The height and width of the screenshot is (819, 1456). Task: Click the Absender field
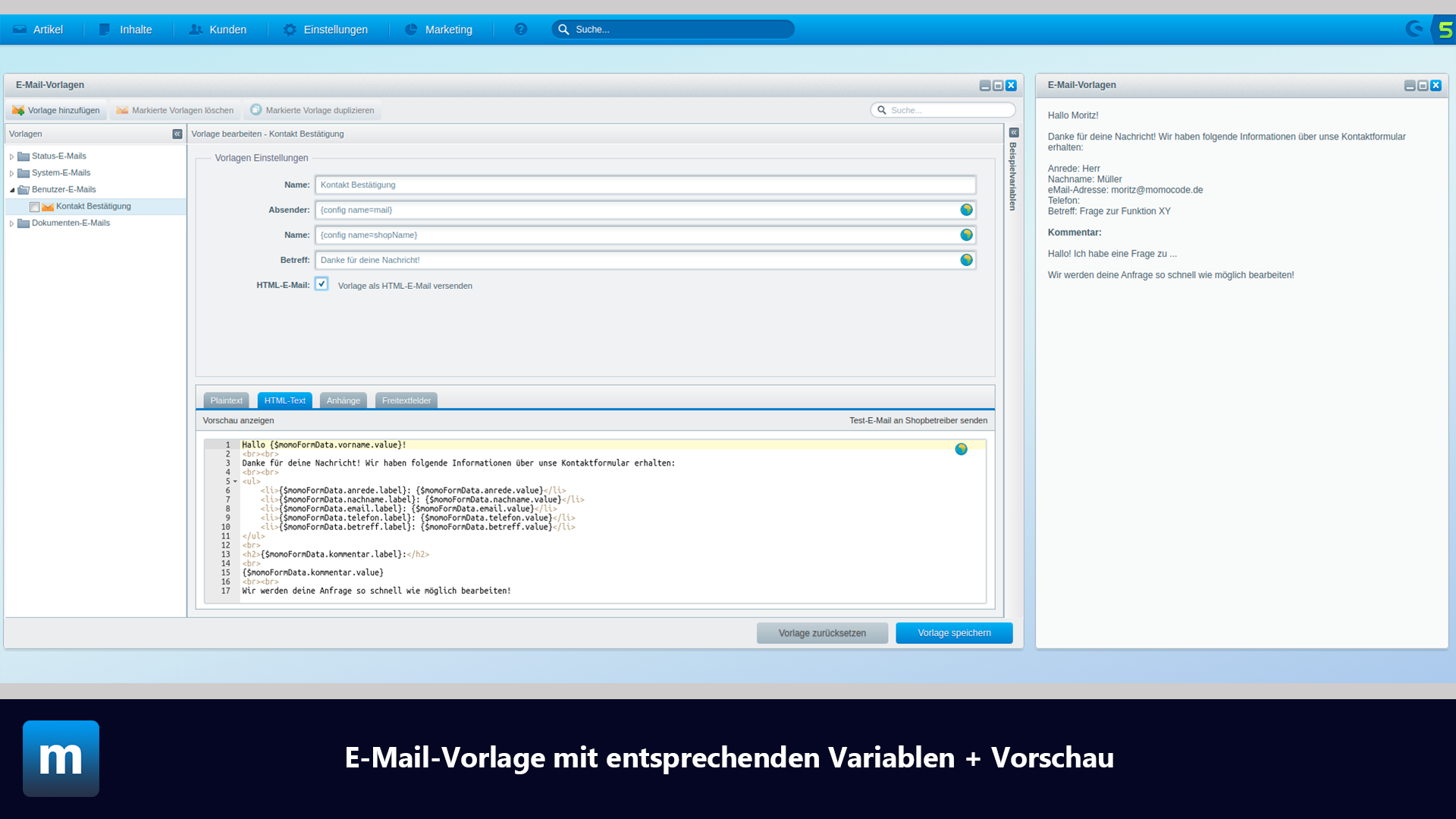(x=645, y=210)
